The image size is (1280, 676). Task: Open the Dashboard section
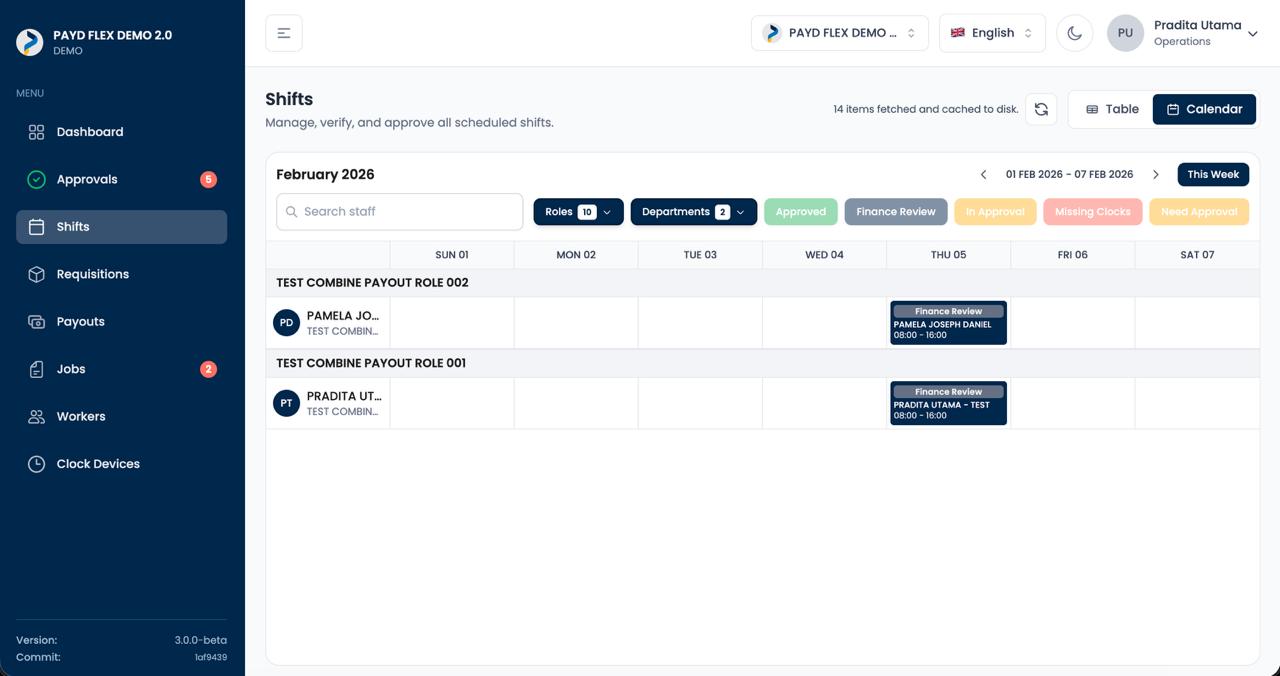(x=90, y=131)
